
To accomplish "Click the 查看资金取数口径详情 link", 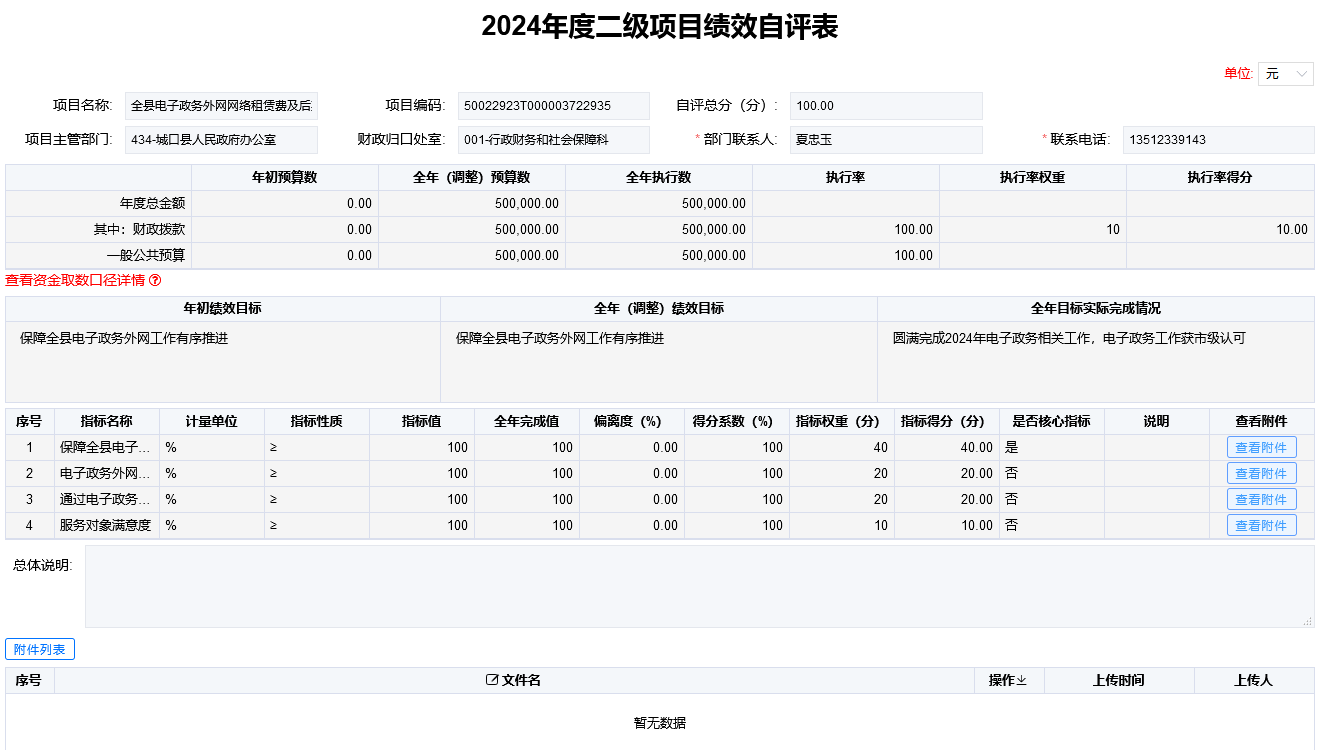I will [x=75, y=280].
